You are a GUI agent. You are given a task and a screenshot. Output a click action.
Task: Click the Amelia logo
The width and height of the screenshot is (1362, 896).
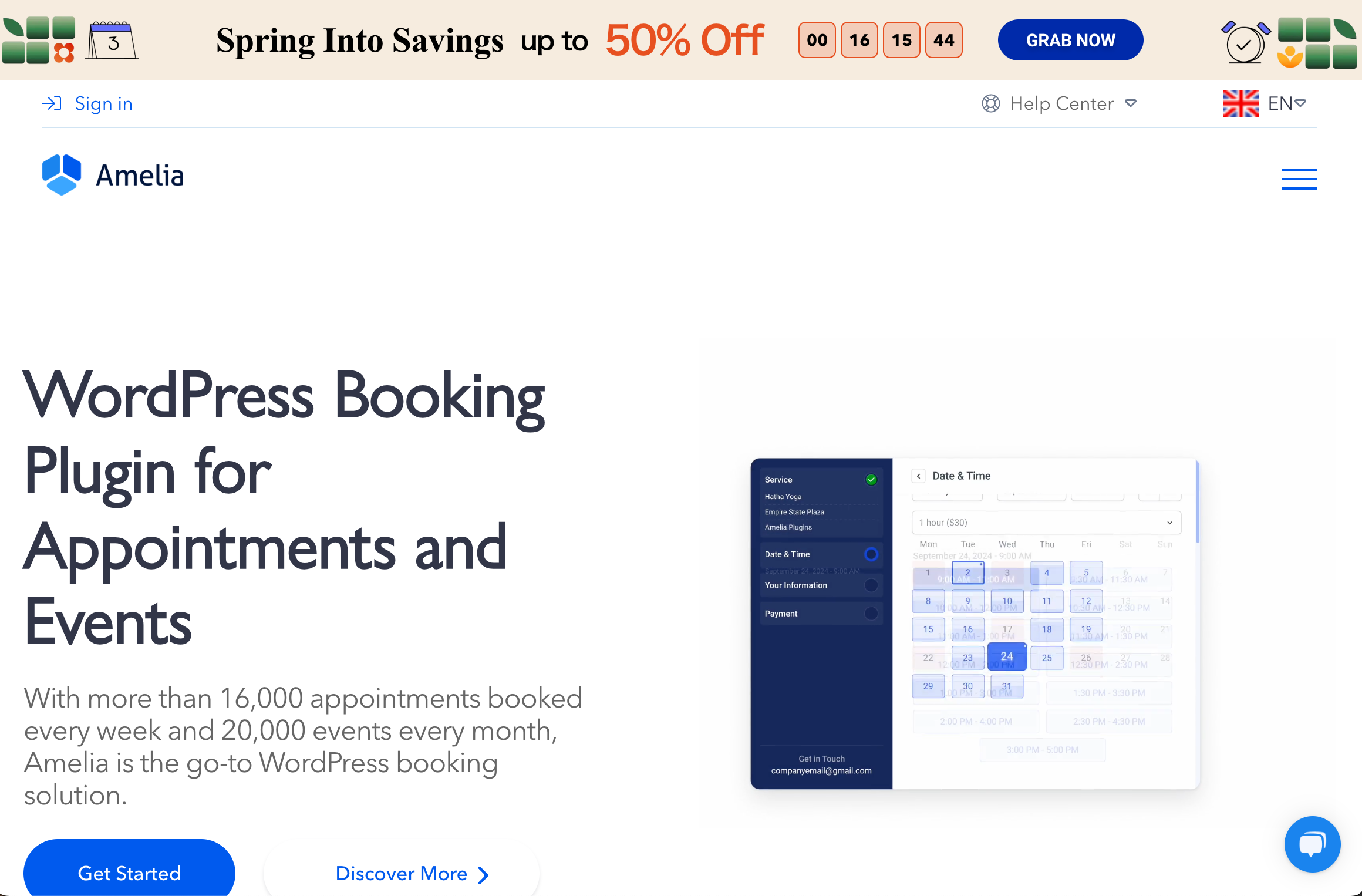[113, 175]
